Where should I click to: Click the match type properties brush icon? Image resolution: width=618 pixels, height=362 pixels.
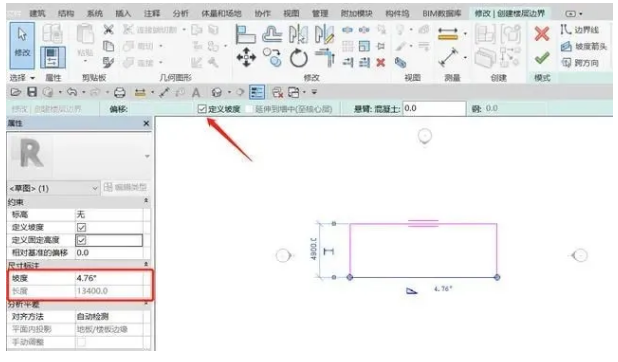[108, 62]
